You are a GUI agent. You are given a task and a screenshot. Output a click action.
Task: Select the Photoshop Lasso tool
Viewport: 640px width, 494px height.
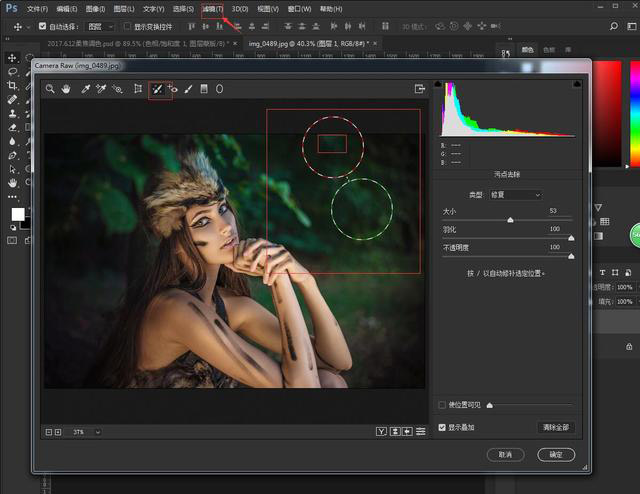coord(12,72)
